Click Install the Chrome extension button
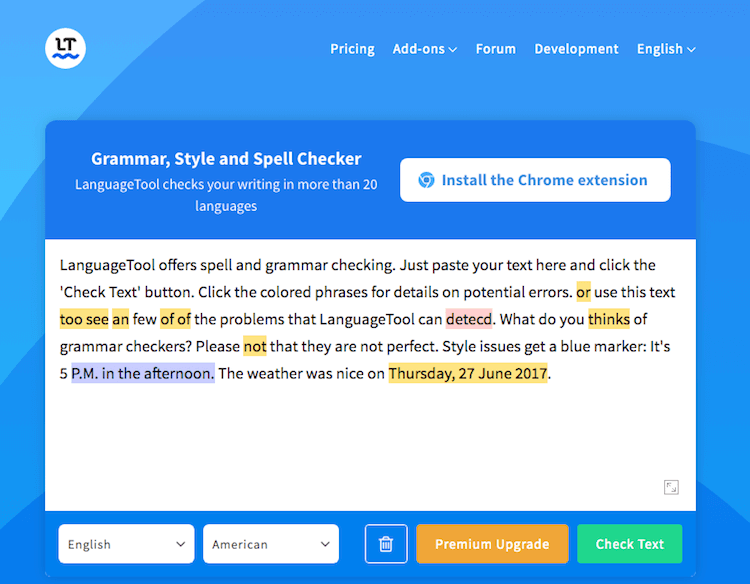 (535, 180)
